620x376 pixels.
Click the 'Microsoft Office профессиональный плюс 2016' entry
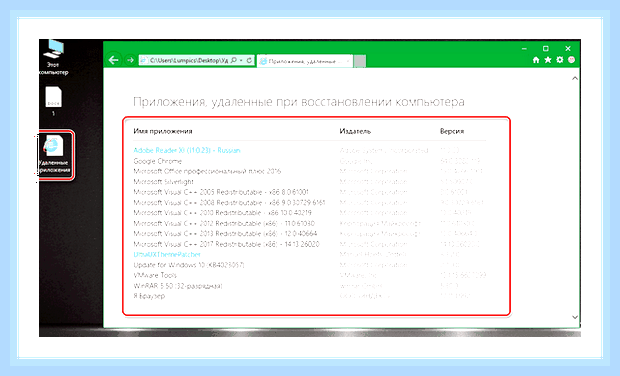tap(207, 171)
